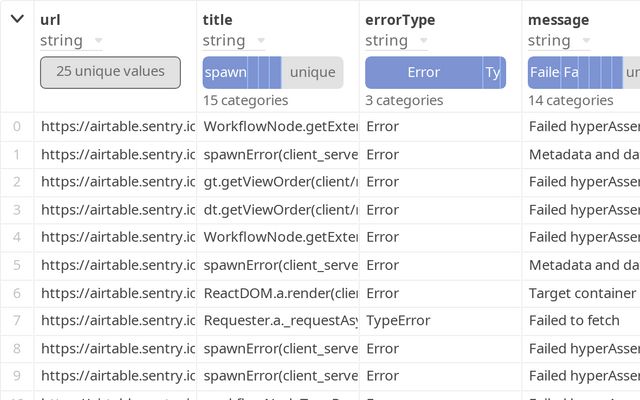Open the title column type dropdown
Image resolution: width=640 pixels, height=400 pixels.
[260, 41]
